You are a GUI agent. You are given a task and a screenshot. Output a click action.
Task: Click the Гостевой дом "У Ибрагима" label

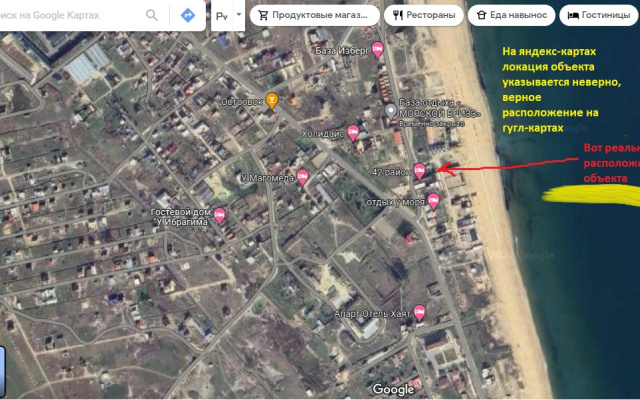tap(181, 217)
